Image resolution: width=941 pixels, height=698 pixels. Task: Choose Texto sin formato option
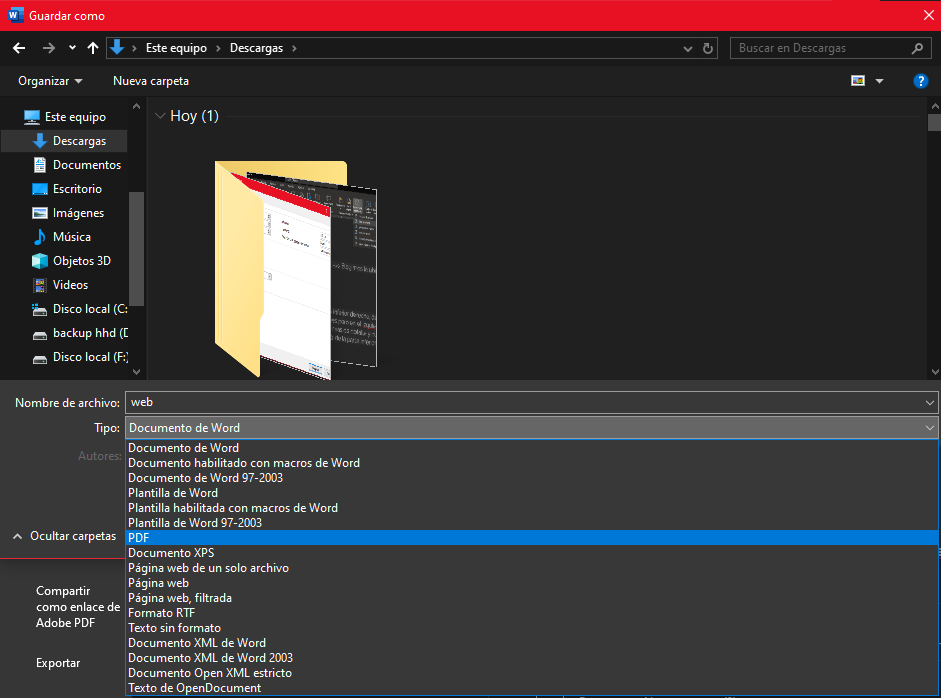(x=174, y=628)
